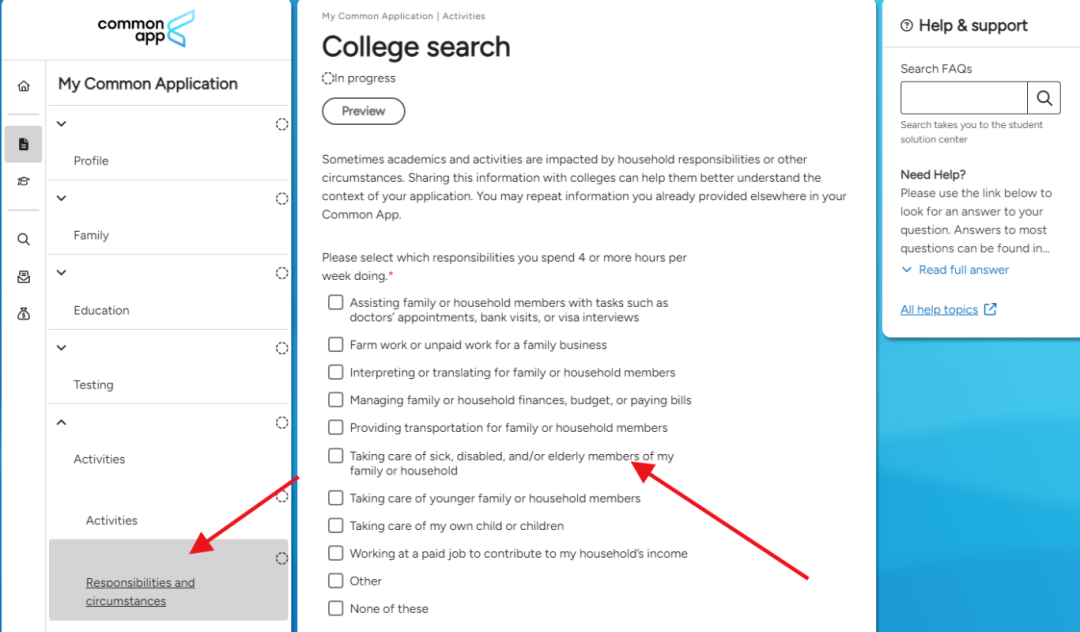Click the graduation cap colleges icon
Screen dimensions: 1080x632
tap(23, 181)
